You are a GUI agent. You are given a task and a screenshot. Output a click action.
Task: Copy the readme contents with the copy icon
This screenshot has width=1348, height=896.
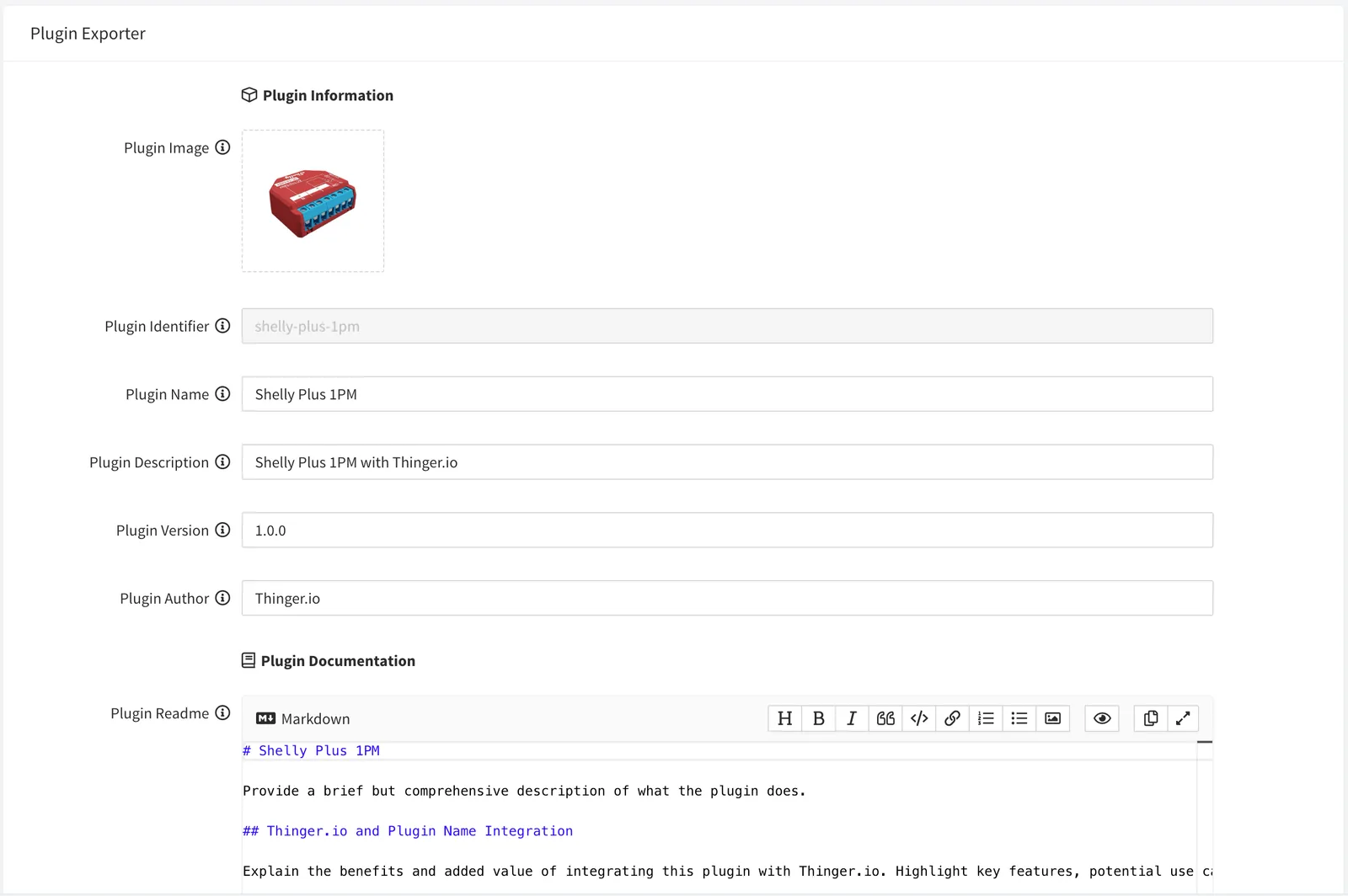pos(1151,718)
